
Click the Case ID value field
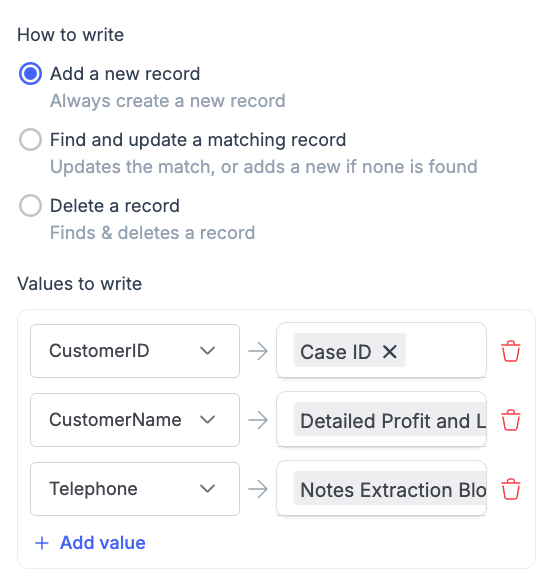tap(381, 351)
